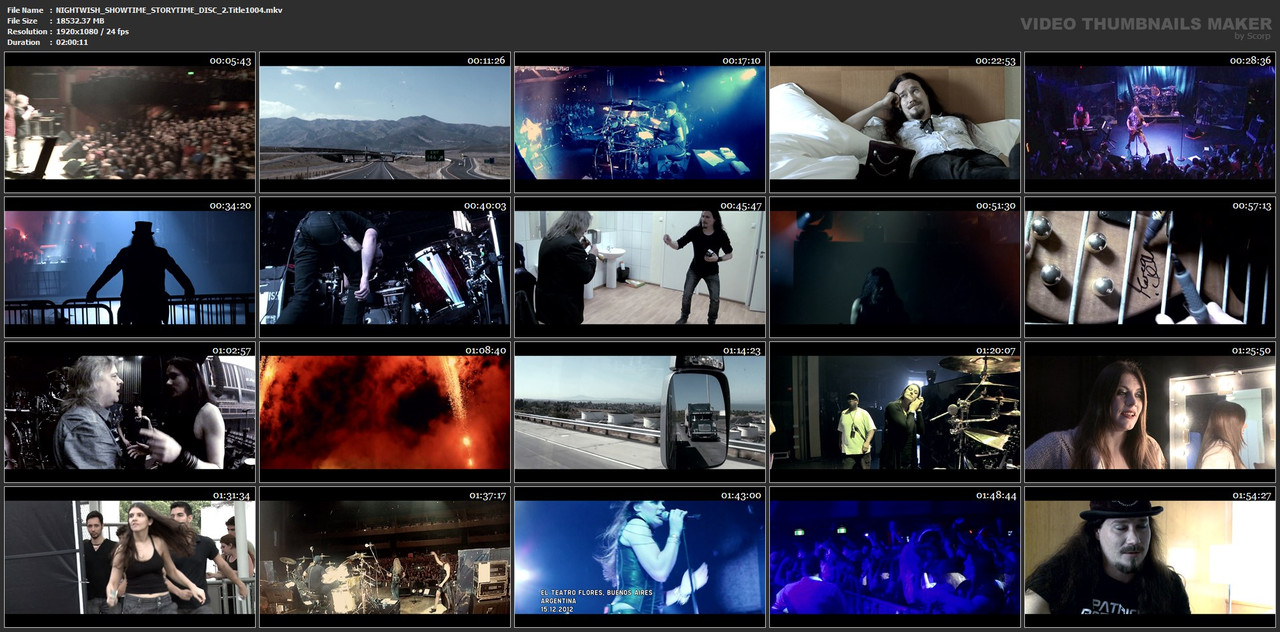Screen dimensions: 1280x632
Task: Click the resolution value 1920x1080 / 24 fps
Action: pyautogui.click(x=92, y=32)
